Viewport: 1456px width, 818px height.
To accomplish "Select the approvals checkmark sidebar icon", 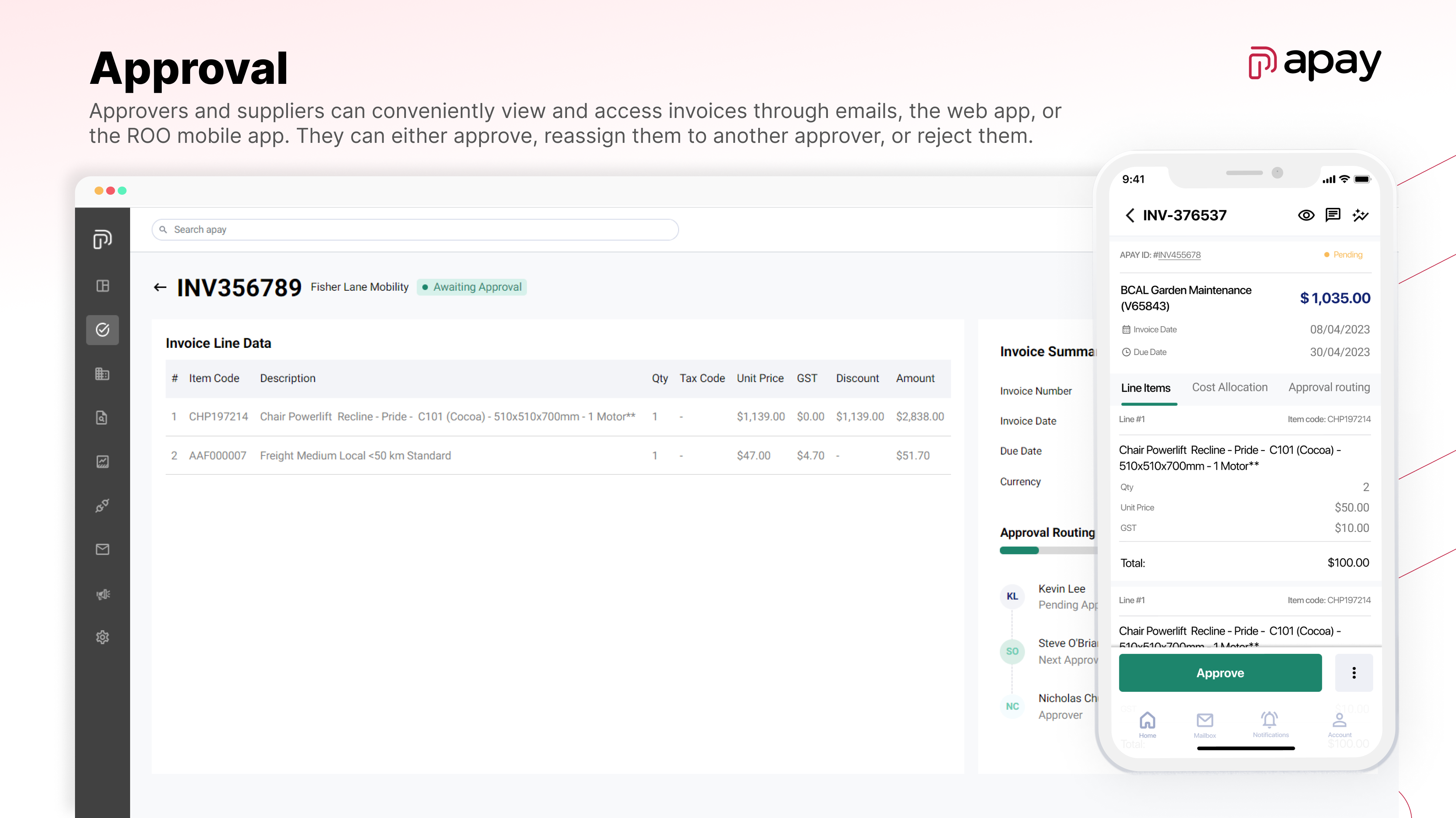I will coord(102,329).
